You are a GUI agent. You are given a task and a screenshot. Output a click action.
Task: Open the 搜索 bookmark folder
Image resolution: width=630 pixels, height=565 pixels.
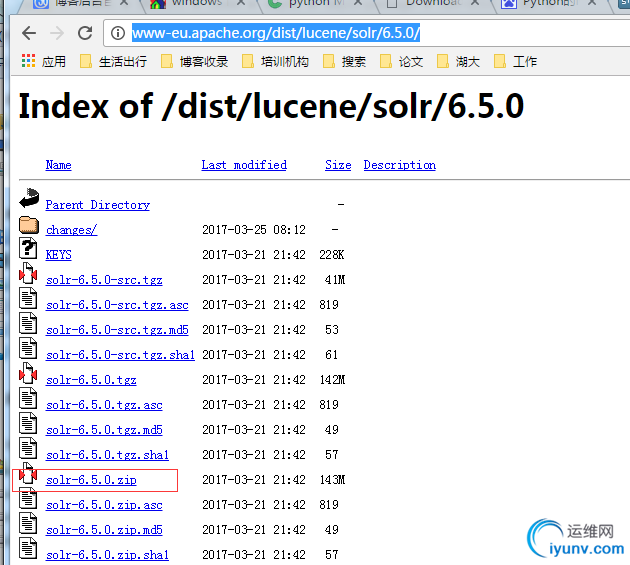pos(345,61)
